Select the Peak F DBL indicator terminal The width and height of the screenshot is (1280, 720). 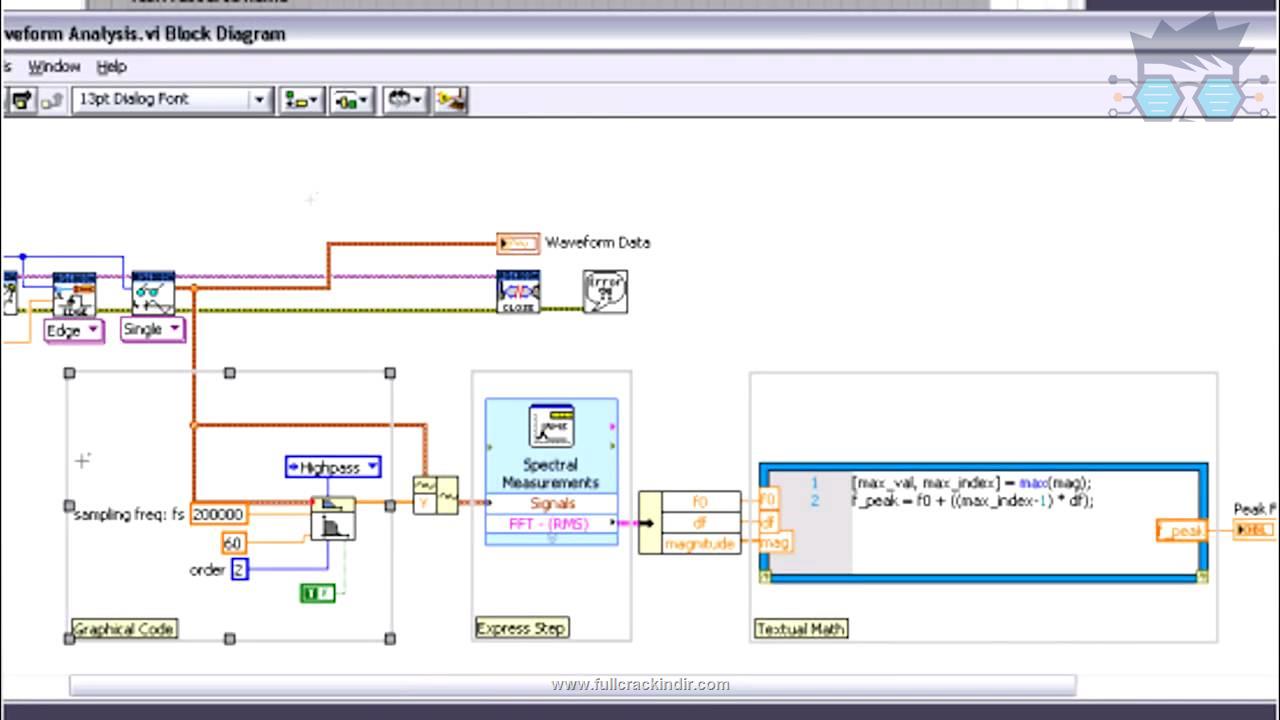pyautogui.click(x=1254, y=529)
